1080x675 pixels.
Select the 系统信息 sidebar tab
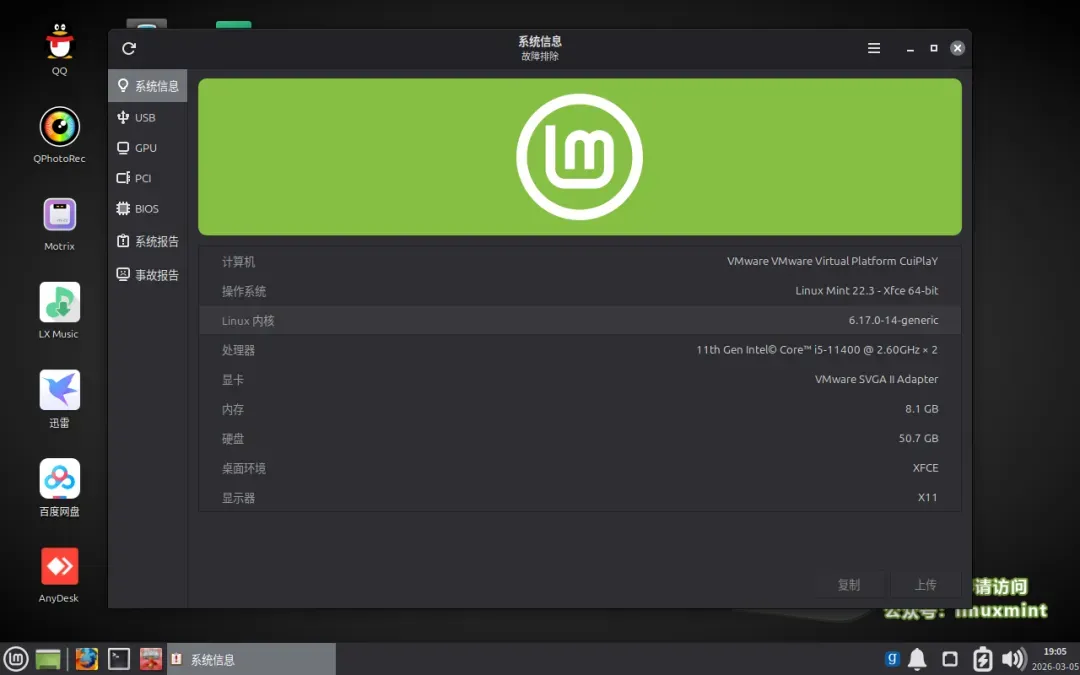tap(147, 86)
